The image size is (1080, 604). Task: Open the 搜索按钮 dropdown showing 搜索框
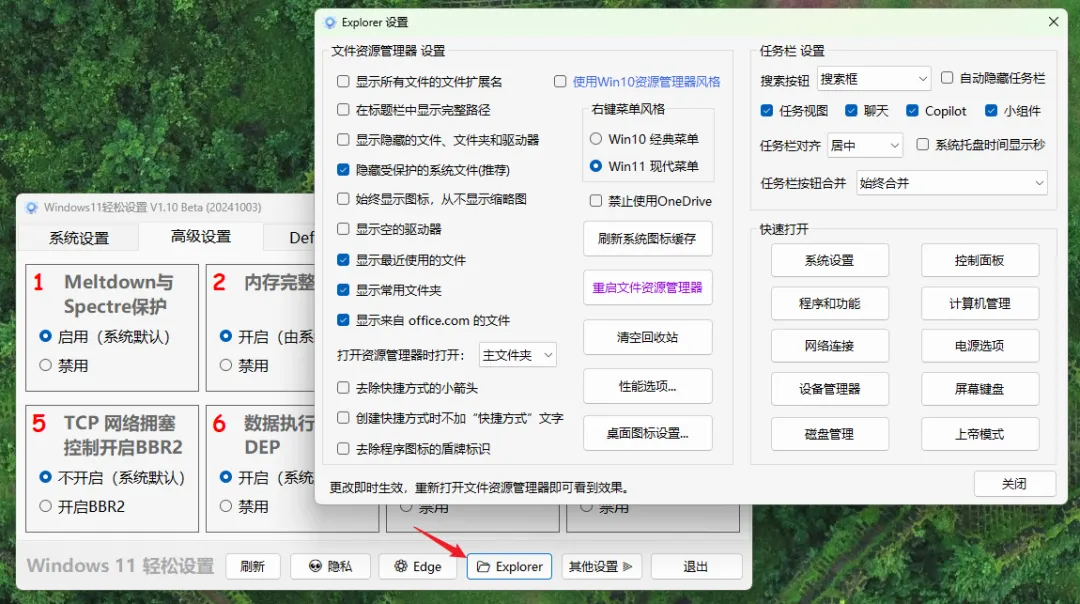coord(874,78)
